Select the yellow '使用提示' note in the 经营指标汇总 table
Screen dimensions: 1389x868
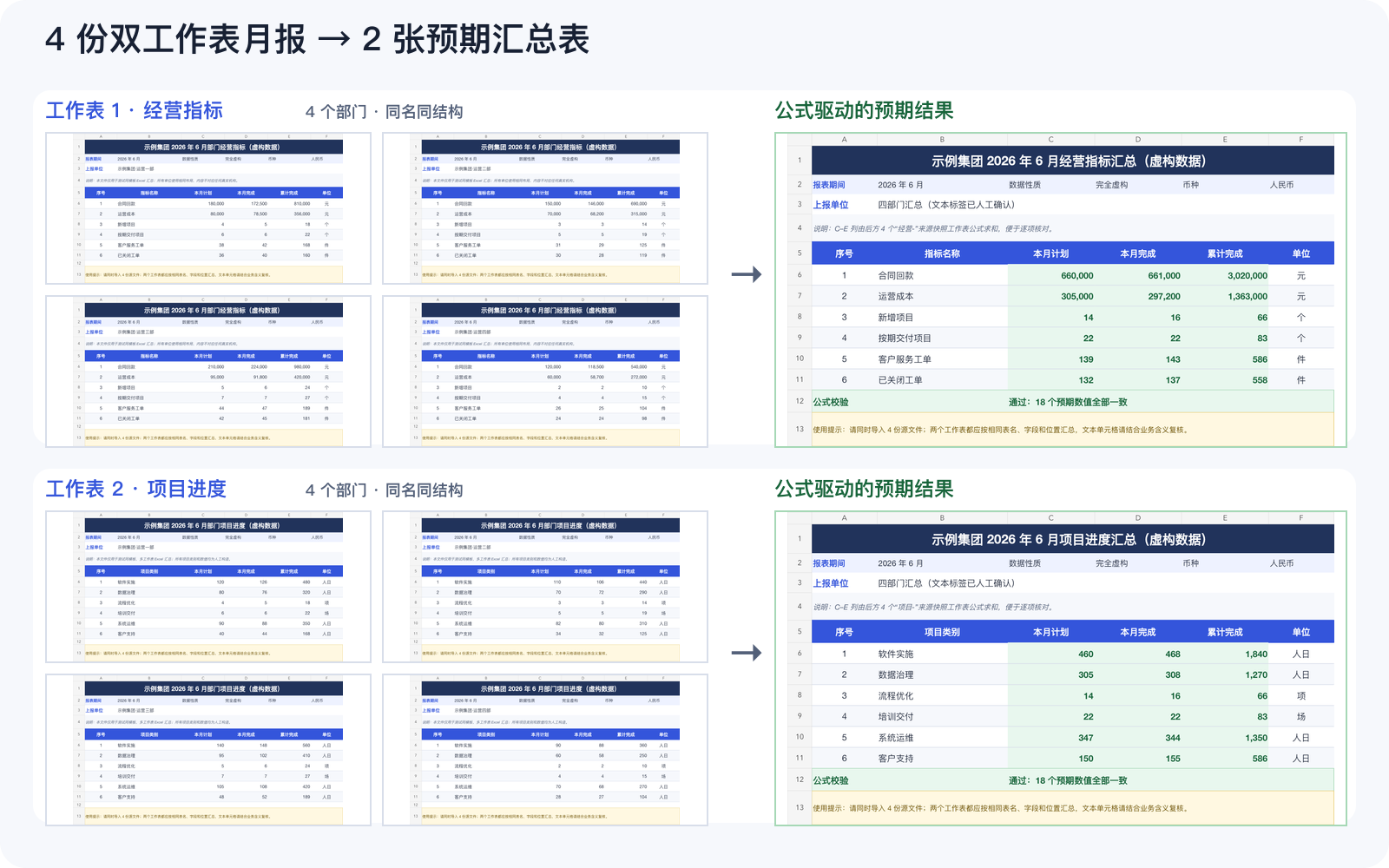[1072, 430]
